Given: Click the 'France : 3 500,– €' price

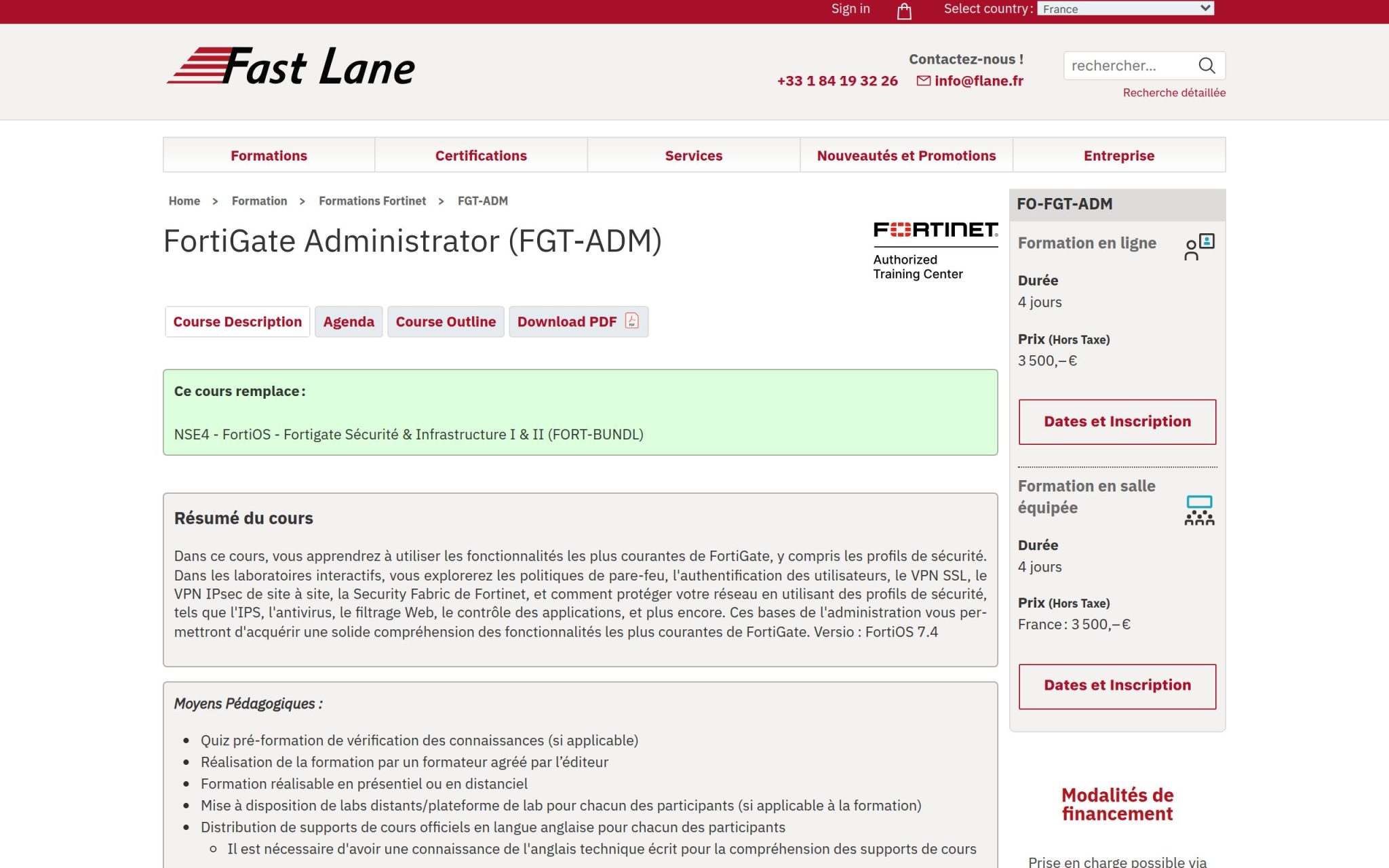Looking at the screenshot, I should pos(1074,625).
